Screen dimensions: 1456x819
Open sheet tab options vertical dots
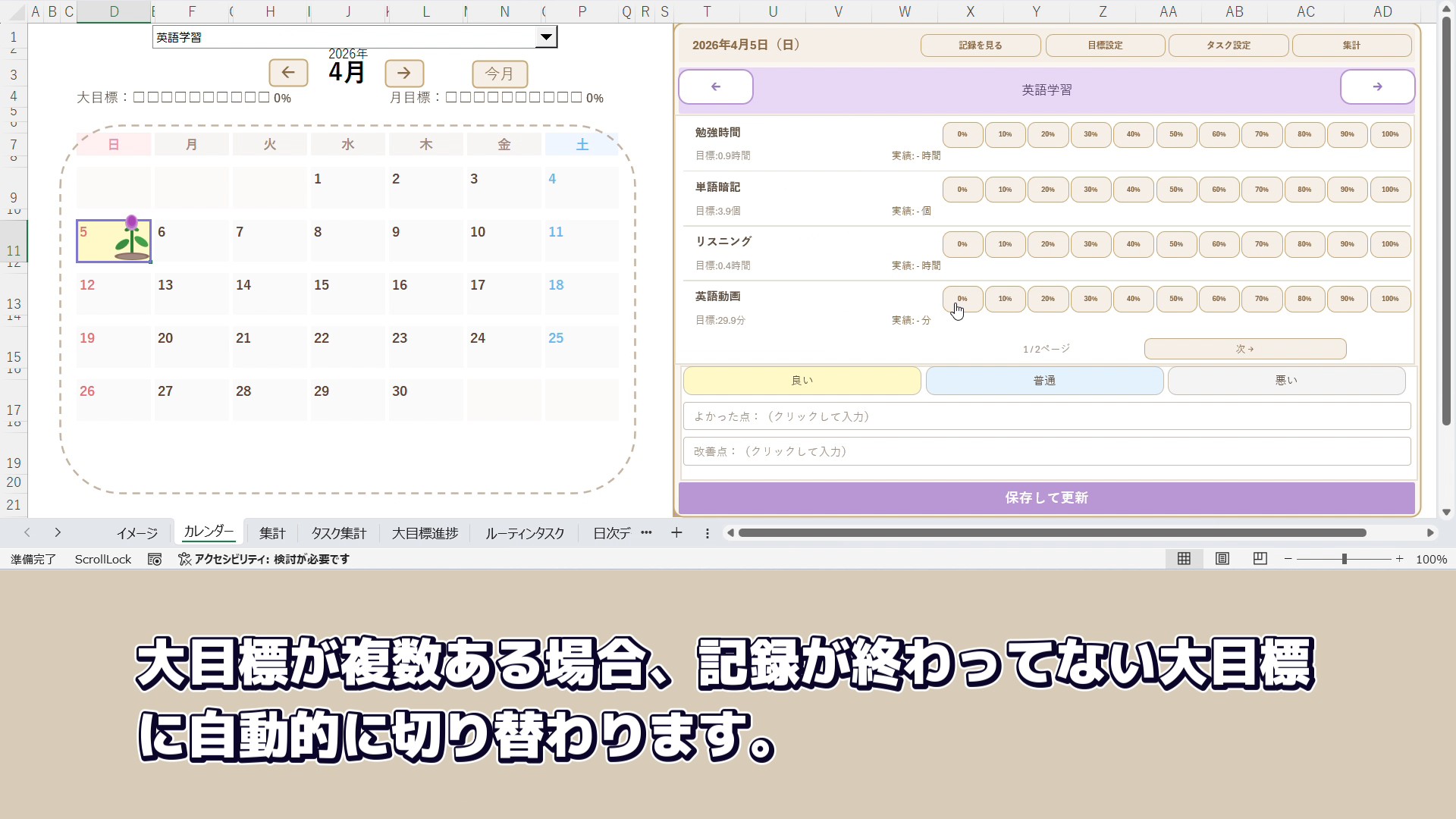[707, 533]
